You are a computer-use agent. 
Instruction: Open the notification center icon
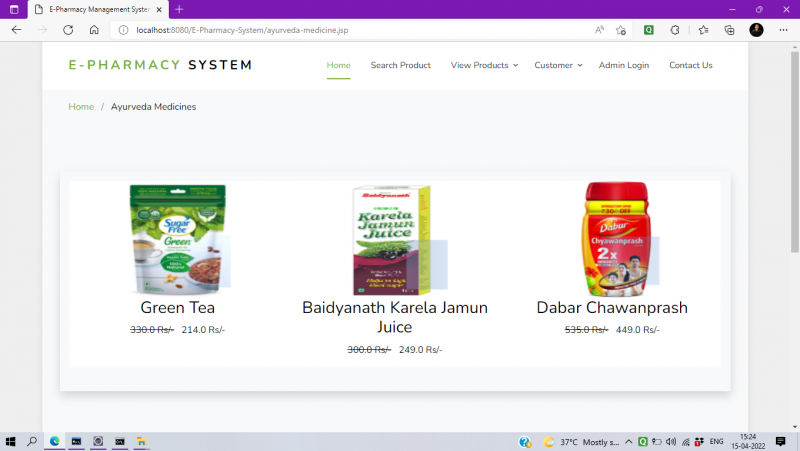click(781, 441)
